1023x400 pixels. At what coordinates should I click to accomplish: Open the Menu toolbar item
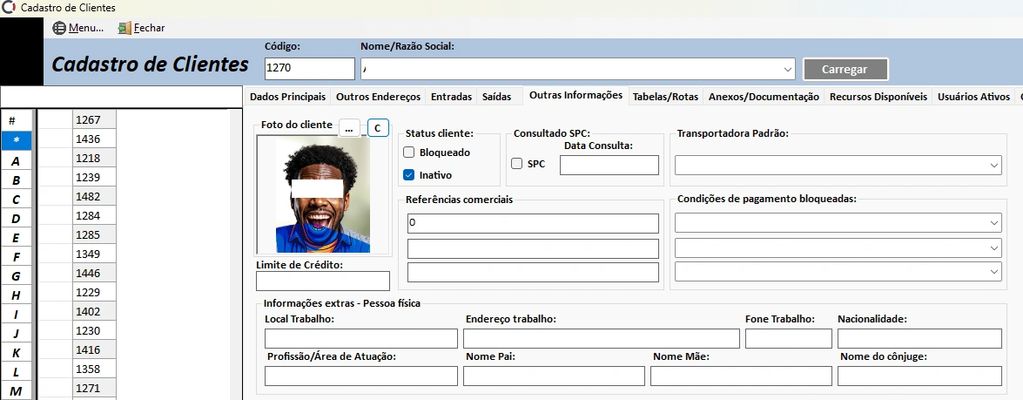(78, 28)
